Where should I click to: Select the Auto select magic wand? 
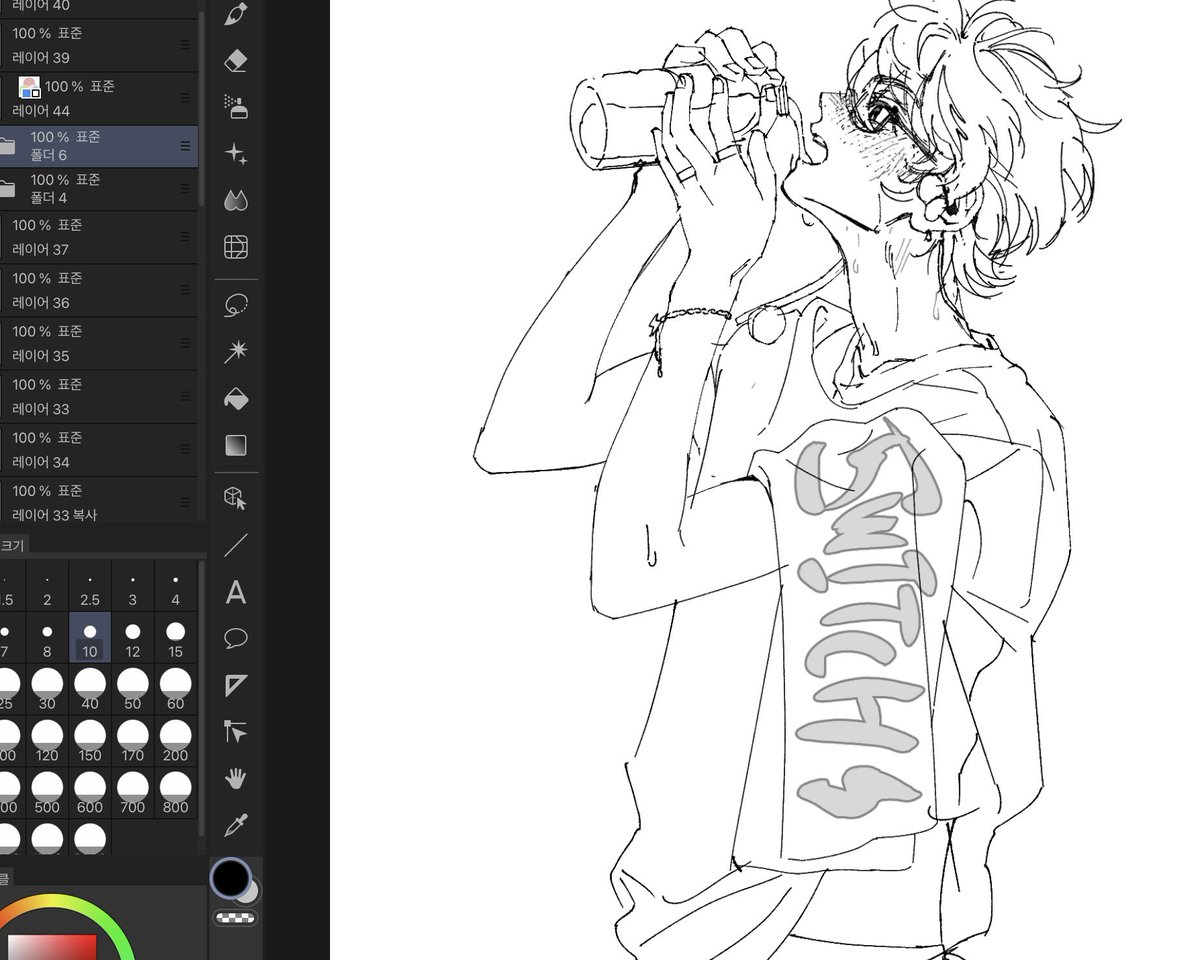point(236,351)
